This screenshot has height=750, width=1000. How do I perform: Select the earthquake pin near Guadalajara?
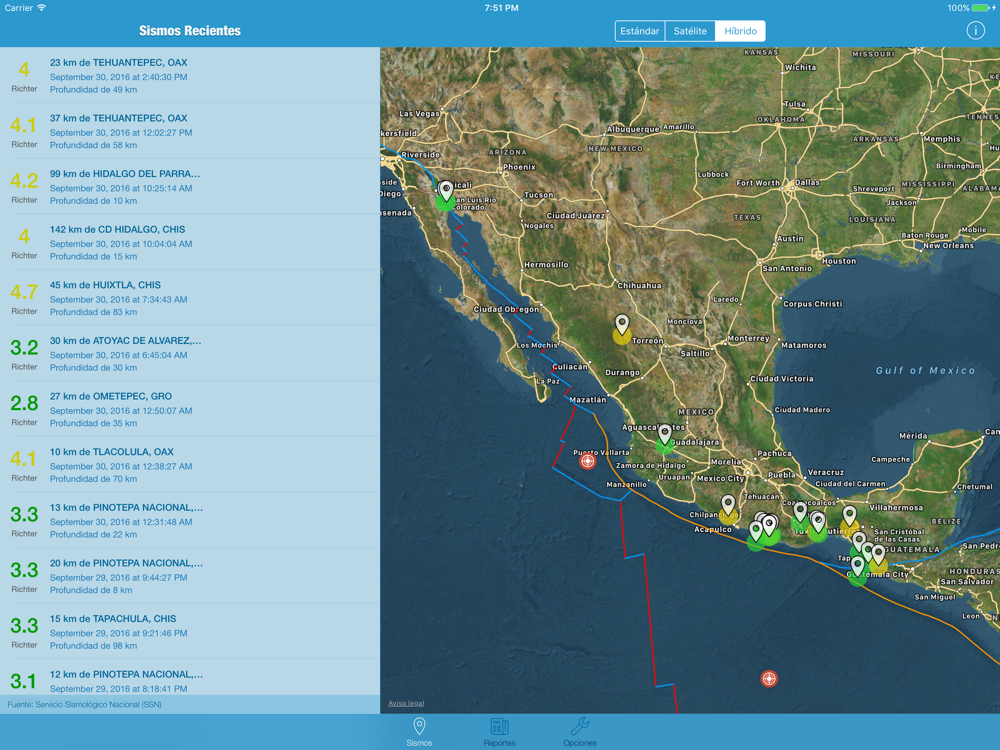tap(665, 434)
